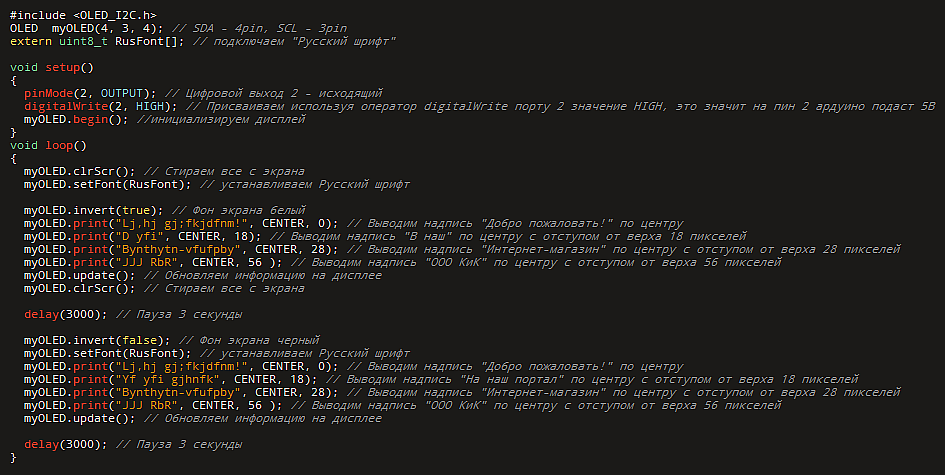This screenshot has height=475, width=945.
Task: Click the #include <OLED_I2C.h> line
Action: [76, 14]
